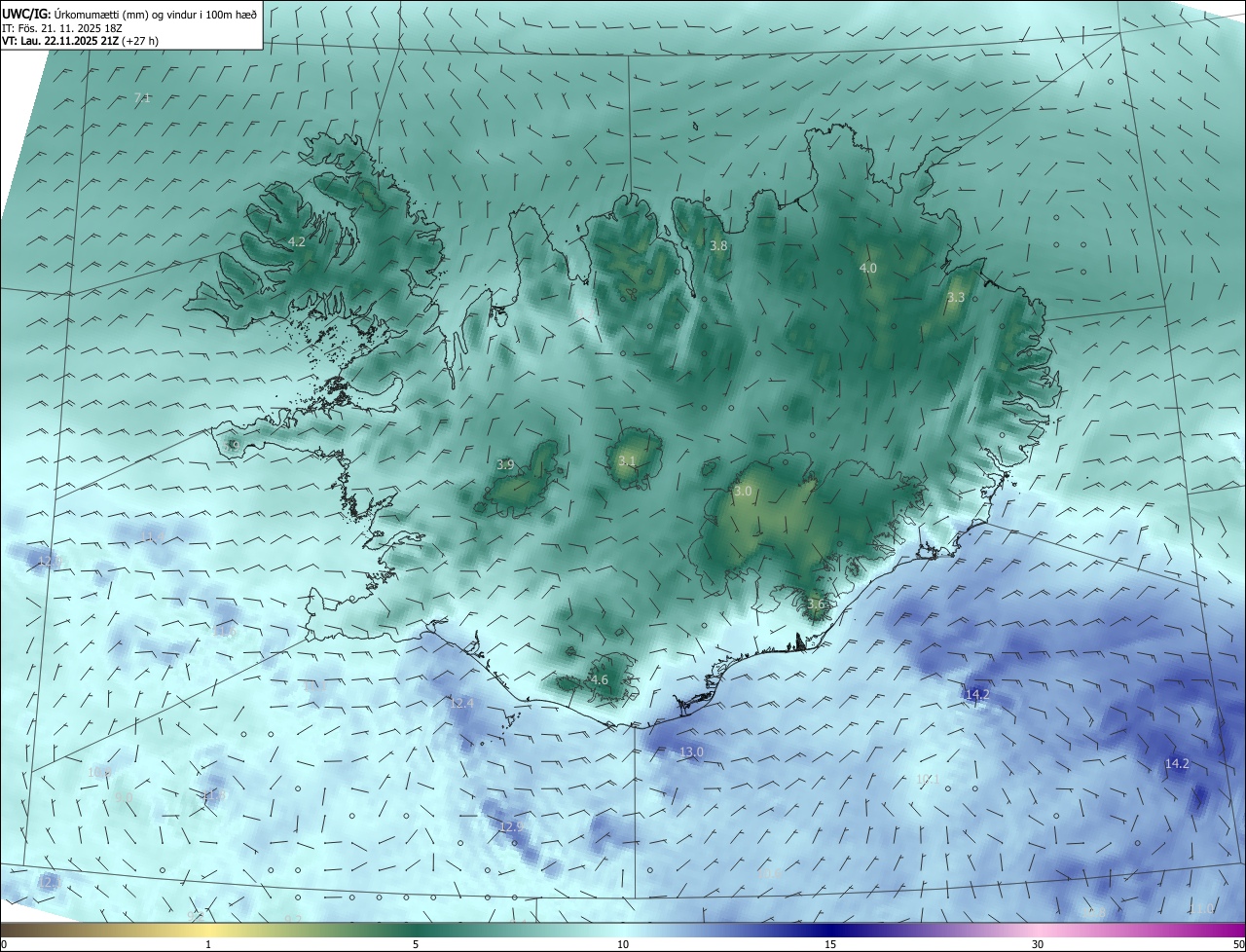Viewport: 1246px width, 952px height.
Task: Click the 15 label on the color scale
Action: [x=830, y=944]
